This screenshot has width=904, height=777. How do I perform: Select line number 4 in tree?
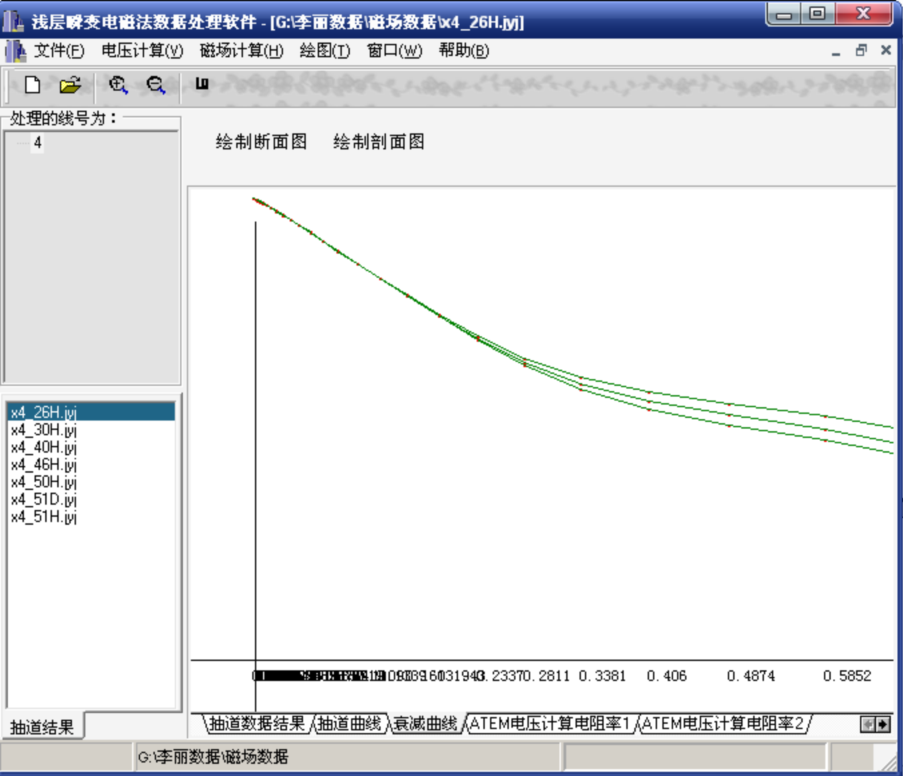[x=38, y=143]
